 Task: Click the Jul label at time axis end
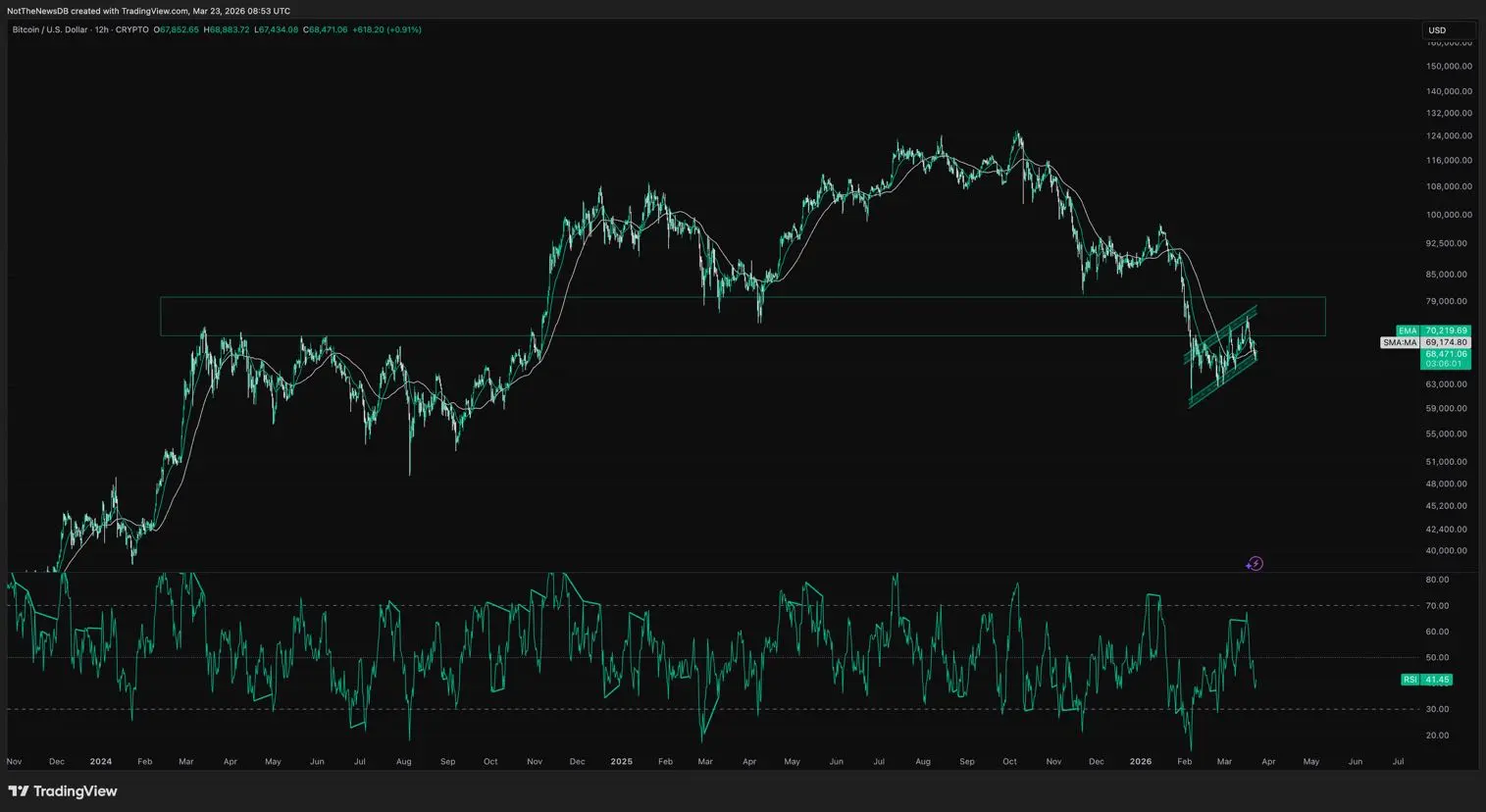(1398, 762)
